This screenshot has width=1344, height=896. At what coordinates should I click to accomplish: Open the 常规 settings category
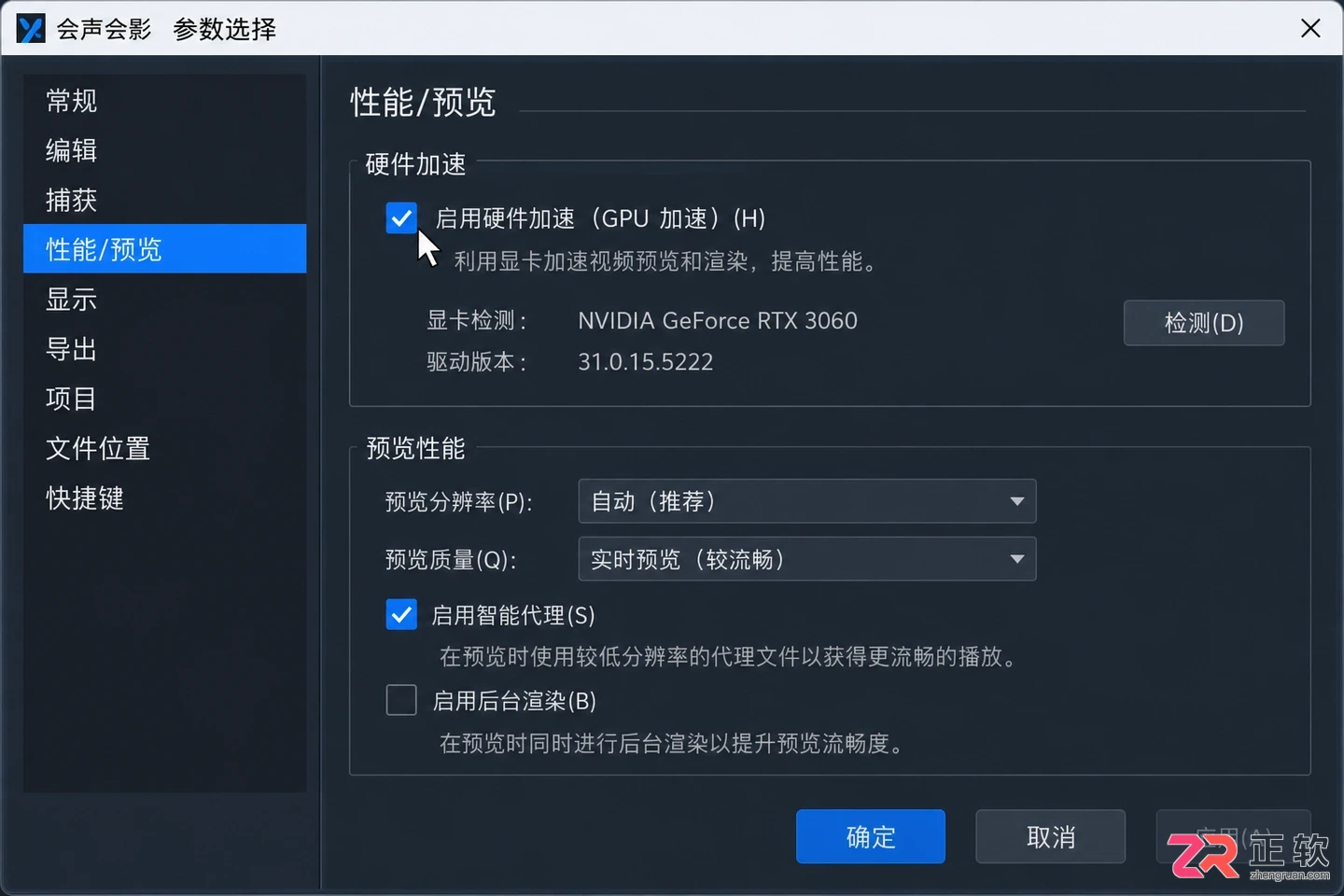[164, 101]
